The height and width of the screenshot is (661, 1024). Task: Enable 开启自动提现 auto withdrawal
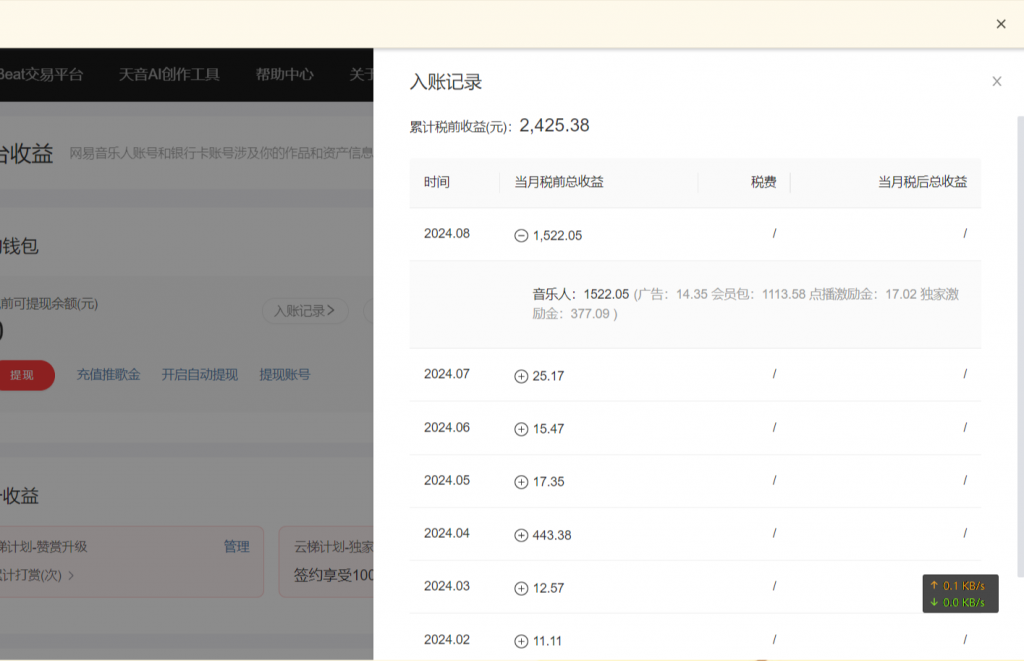pyautogui.click(x=199, y=374)
